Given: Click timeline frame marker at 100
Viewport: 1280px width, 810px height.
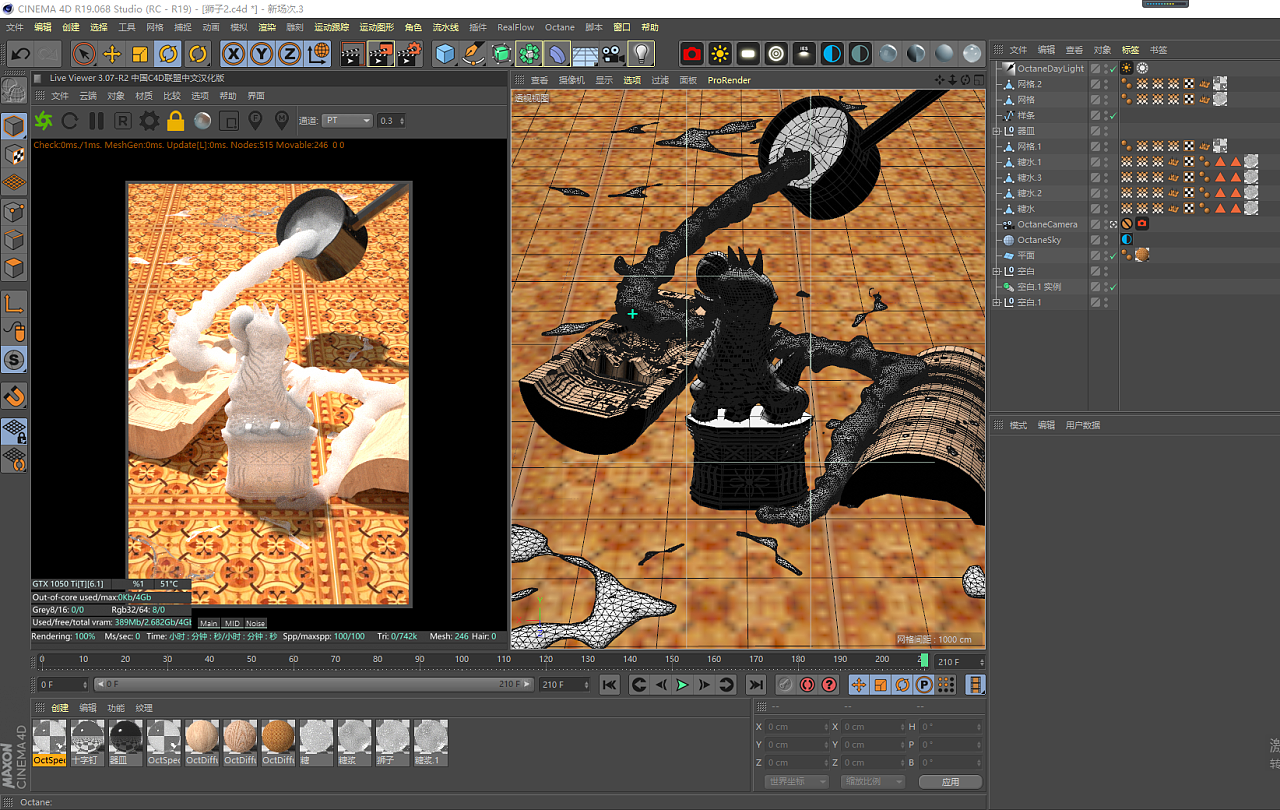Looking at the screenshot, I should click(x=461, y=660).
